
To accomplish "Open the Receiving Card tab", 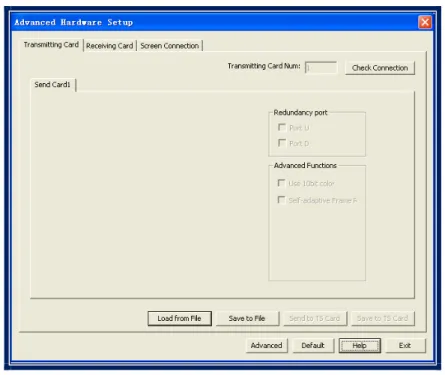I will coord(109,46).
